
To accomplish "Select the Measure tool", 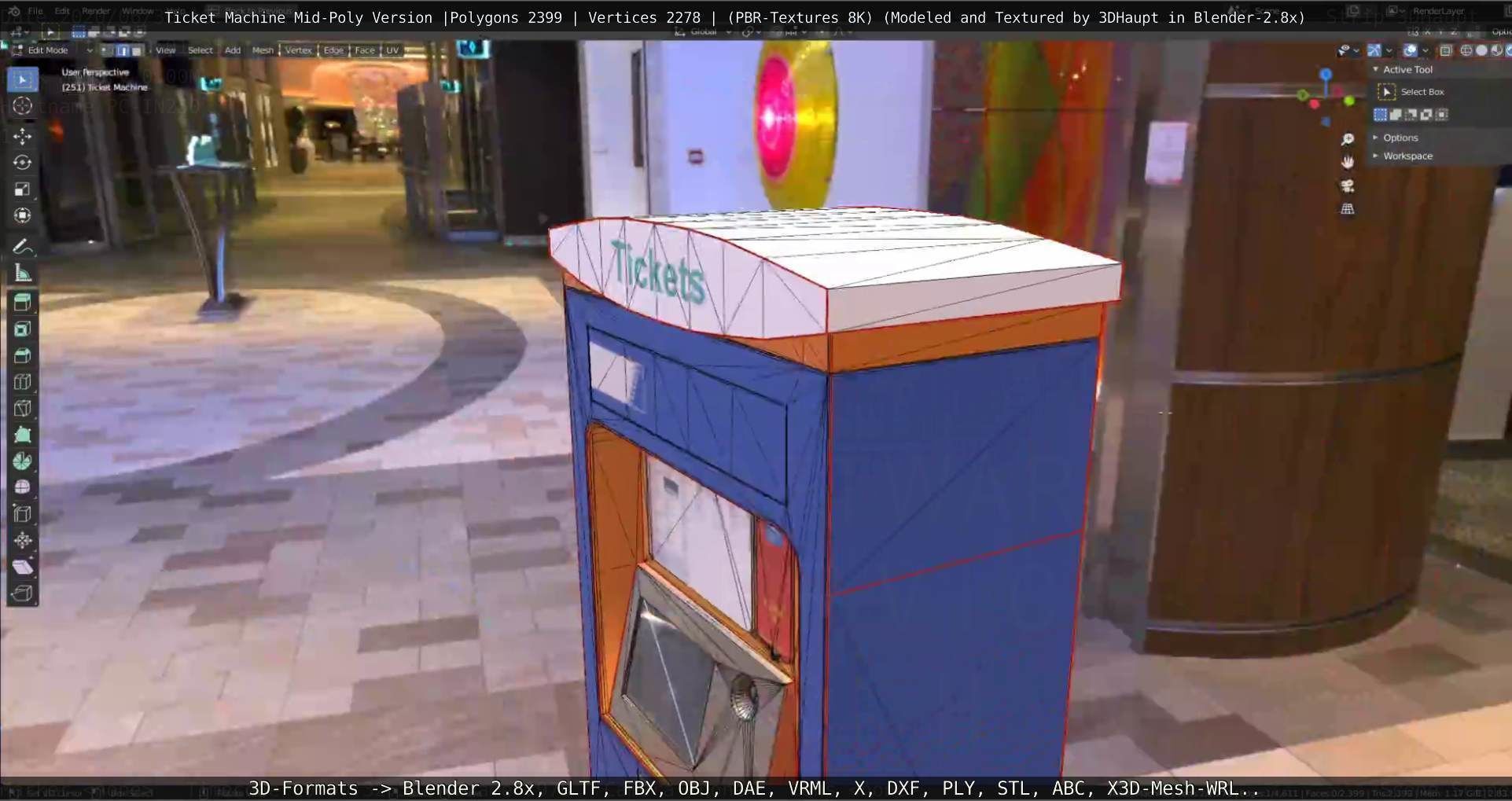I will pyautogui.click(x=22, y=274).
